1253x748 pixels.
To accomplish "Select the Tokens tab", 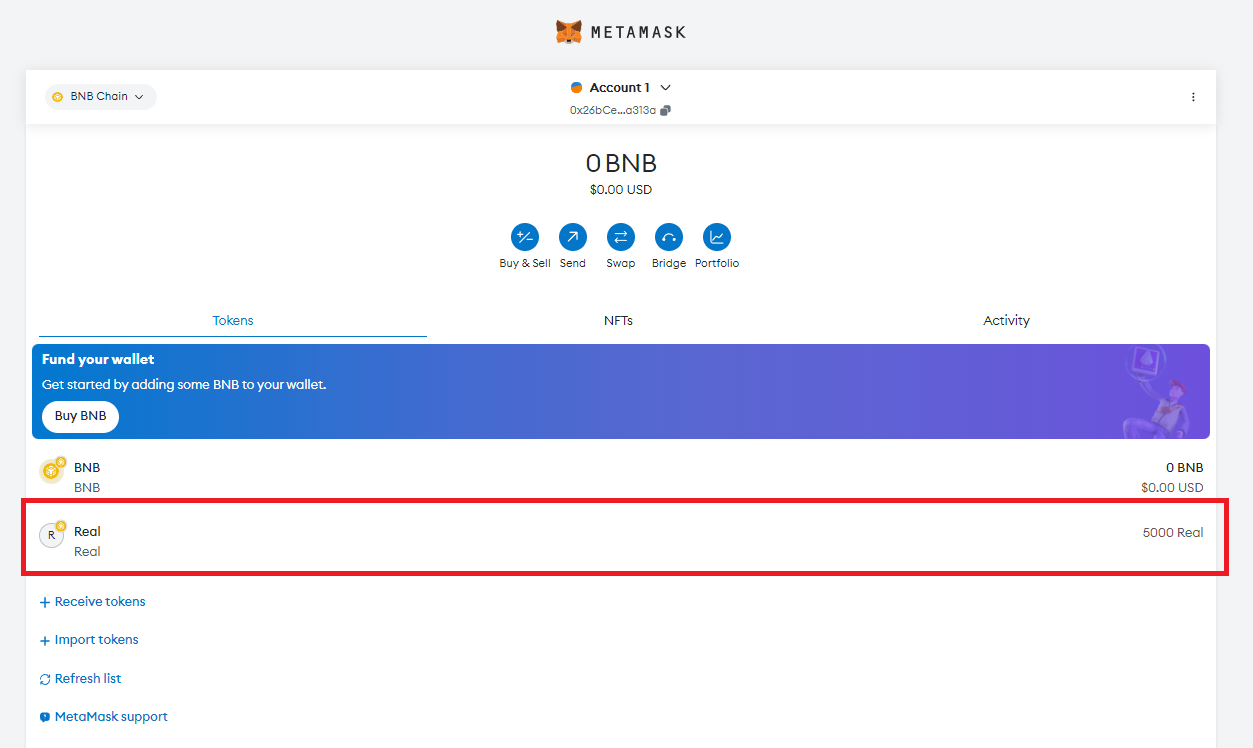I will coord(233,321).
